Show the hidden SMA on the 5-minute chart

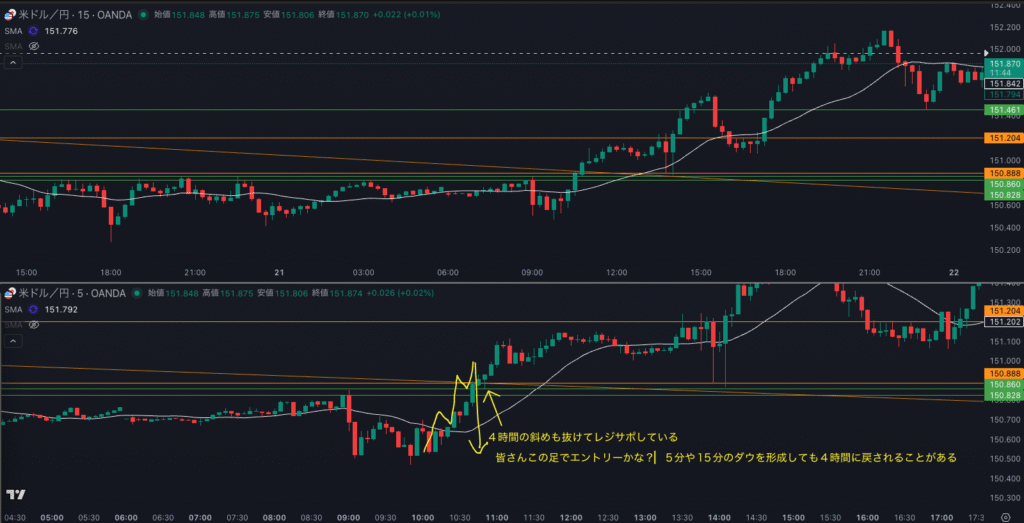point(34,325)
